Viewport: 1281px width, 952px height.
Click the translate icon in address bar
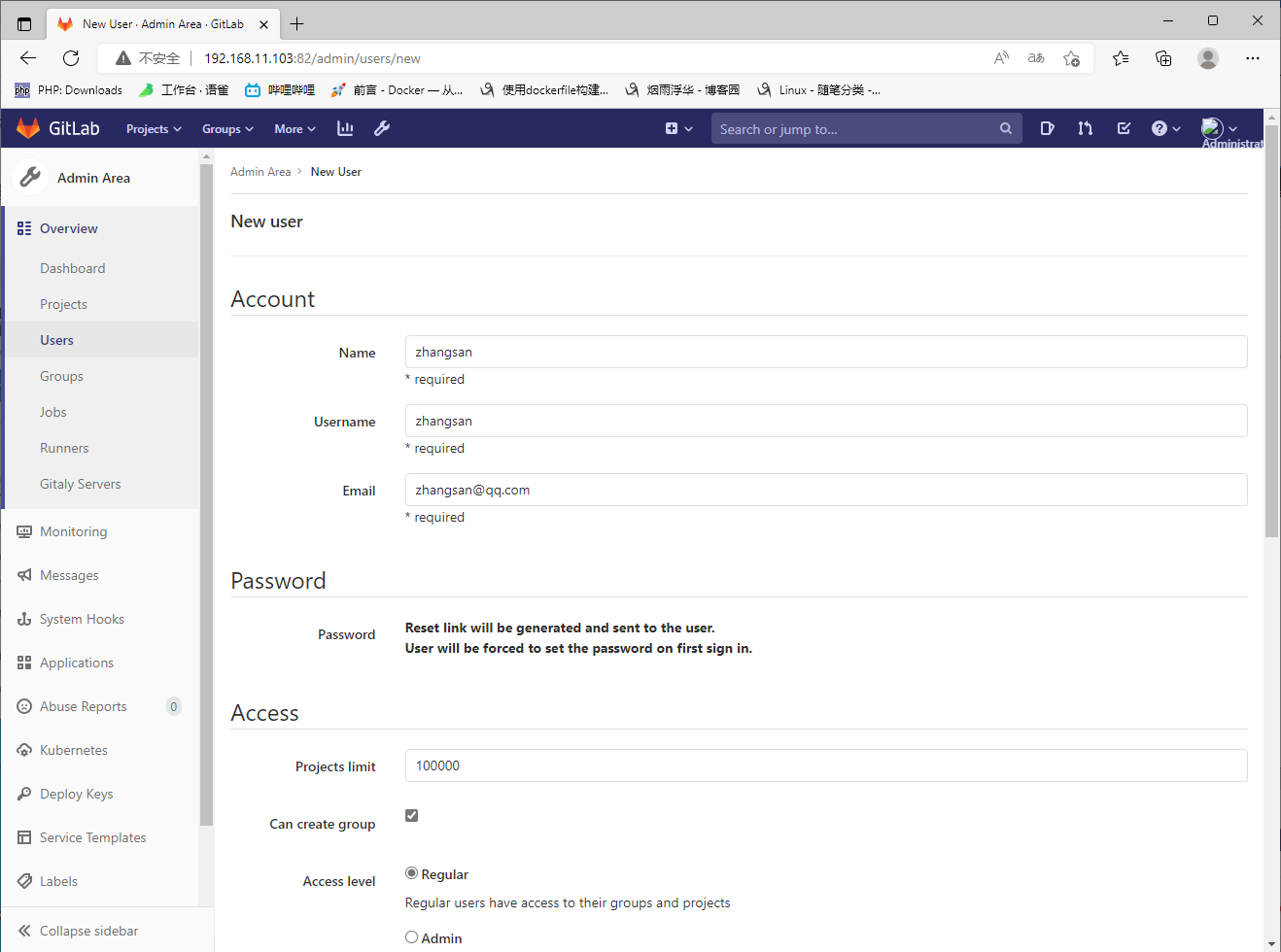(1036, 58)
